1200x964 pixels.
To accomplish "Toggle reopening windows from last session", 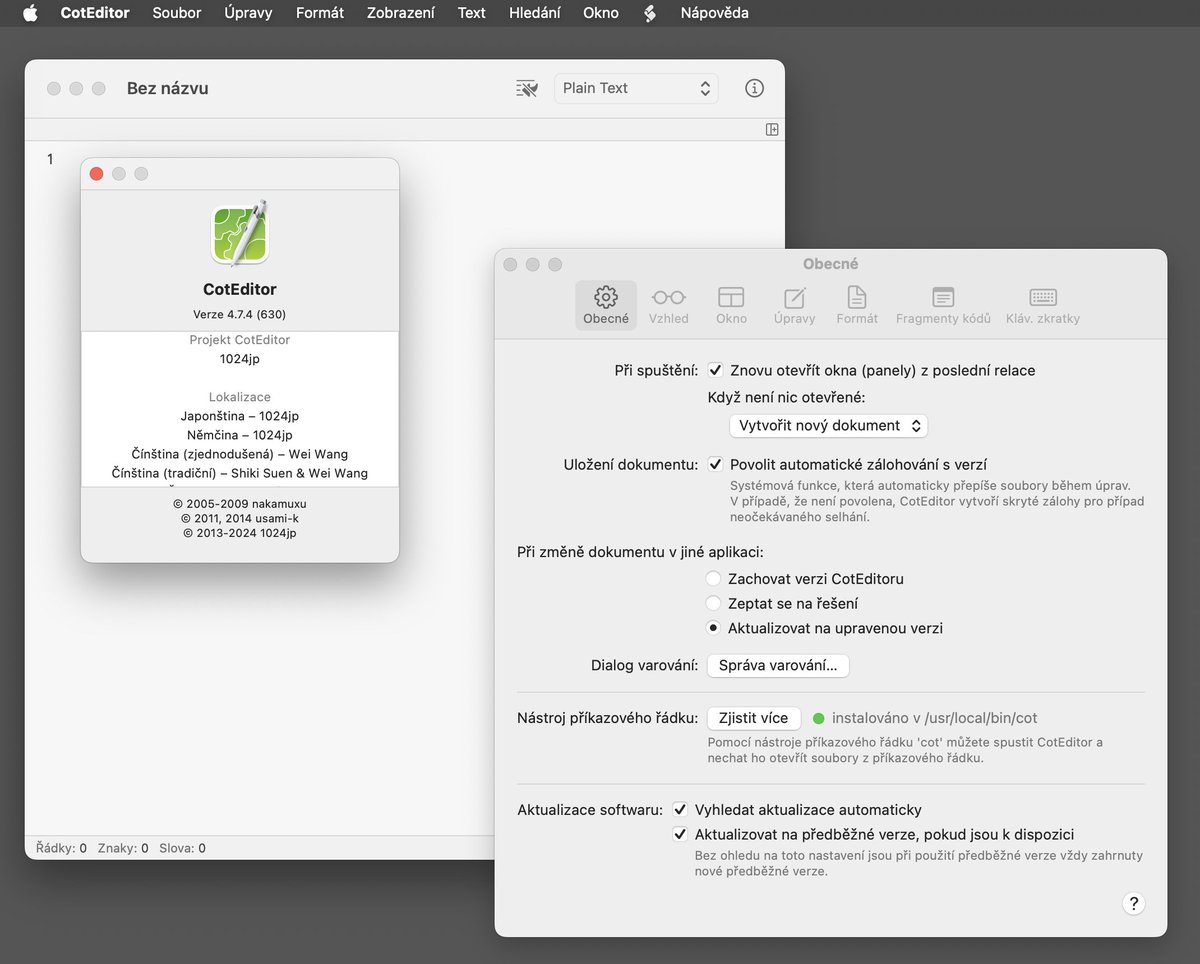I will click(715, 370).
